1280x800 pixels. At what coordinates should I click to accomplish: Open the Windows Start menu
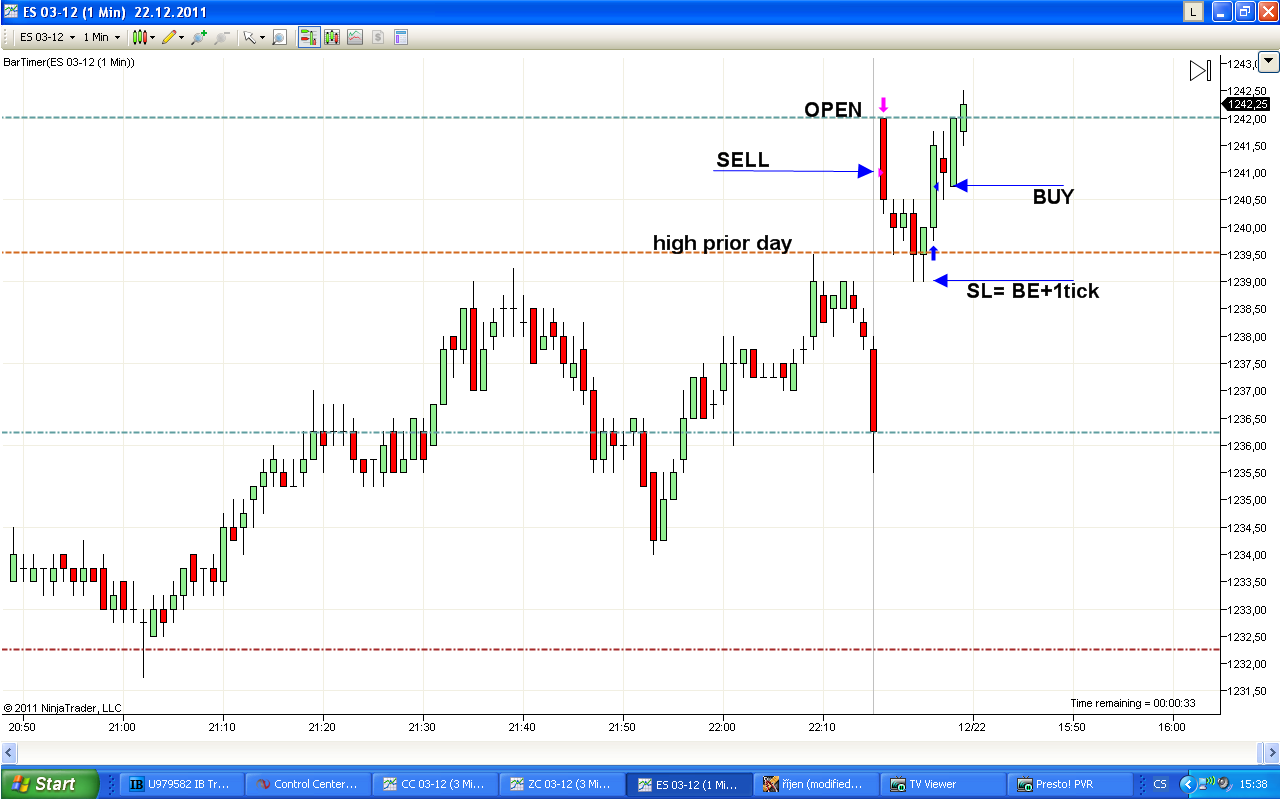[x=50, y=784]
